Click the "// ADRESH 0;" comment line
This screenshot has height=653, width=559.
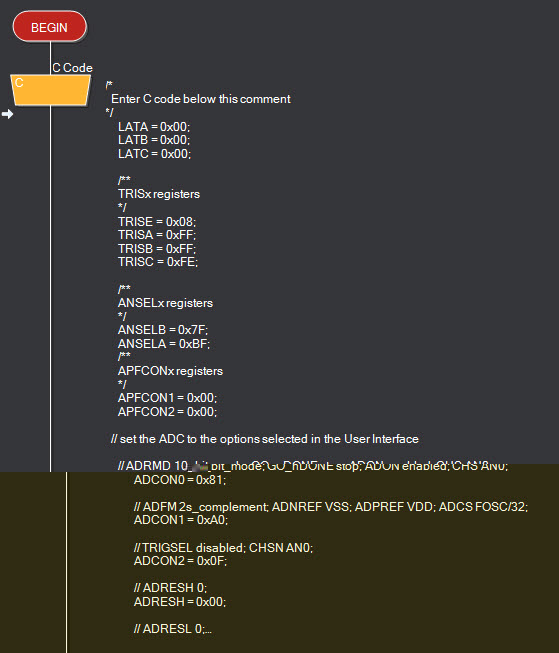[x=170, y=588]
